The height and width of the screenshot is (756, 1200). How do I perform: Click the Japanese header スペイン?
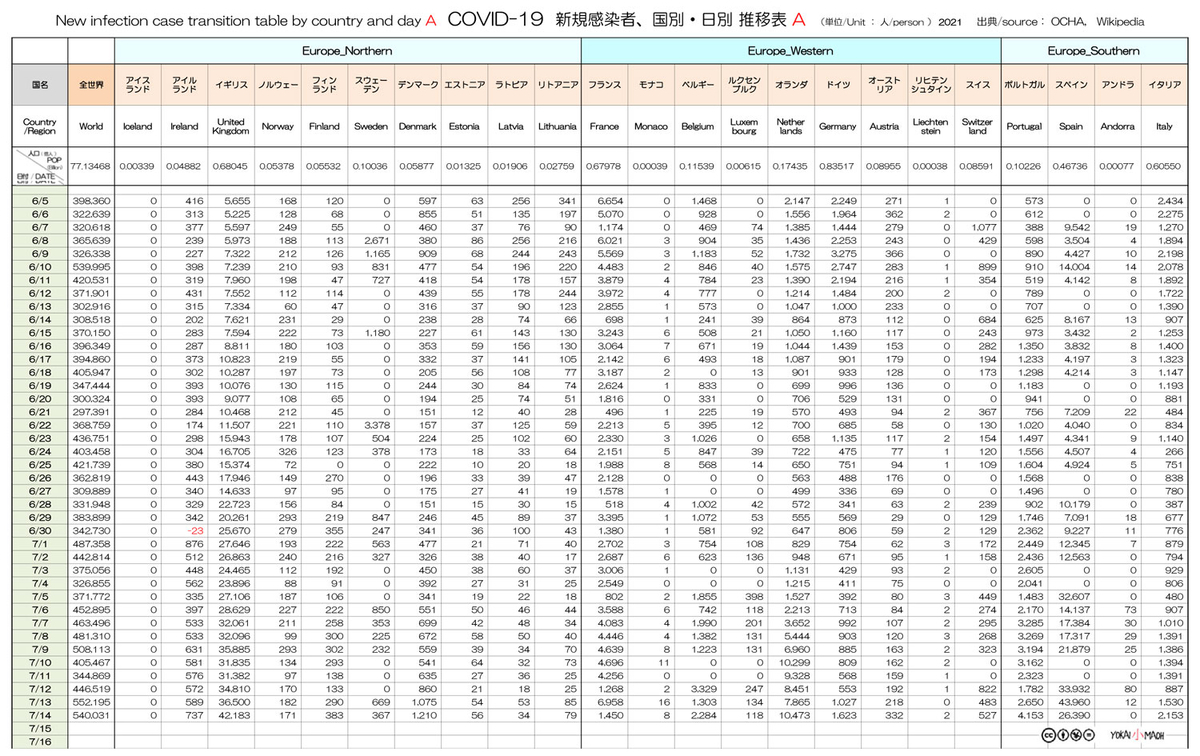1071,86
